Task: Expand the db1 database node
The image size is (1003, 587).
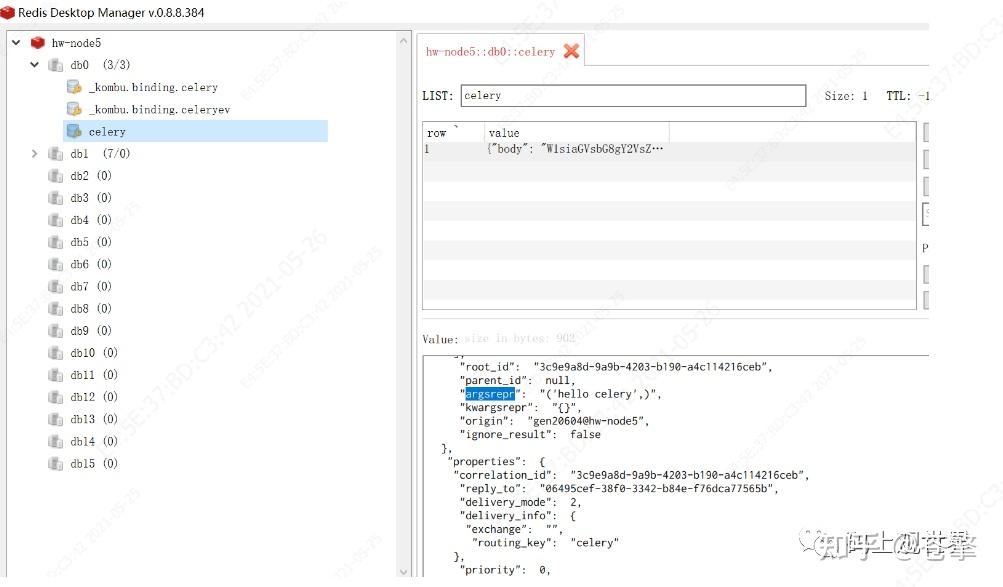Action: [x=35, y=153]
